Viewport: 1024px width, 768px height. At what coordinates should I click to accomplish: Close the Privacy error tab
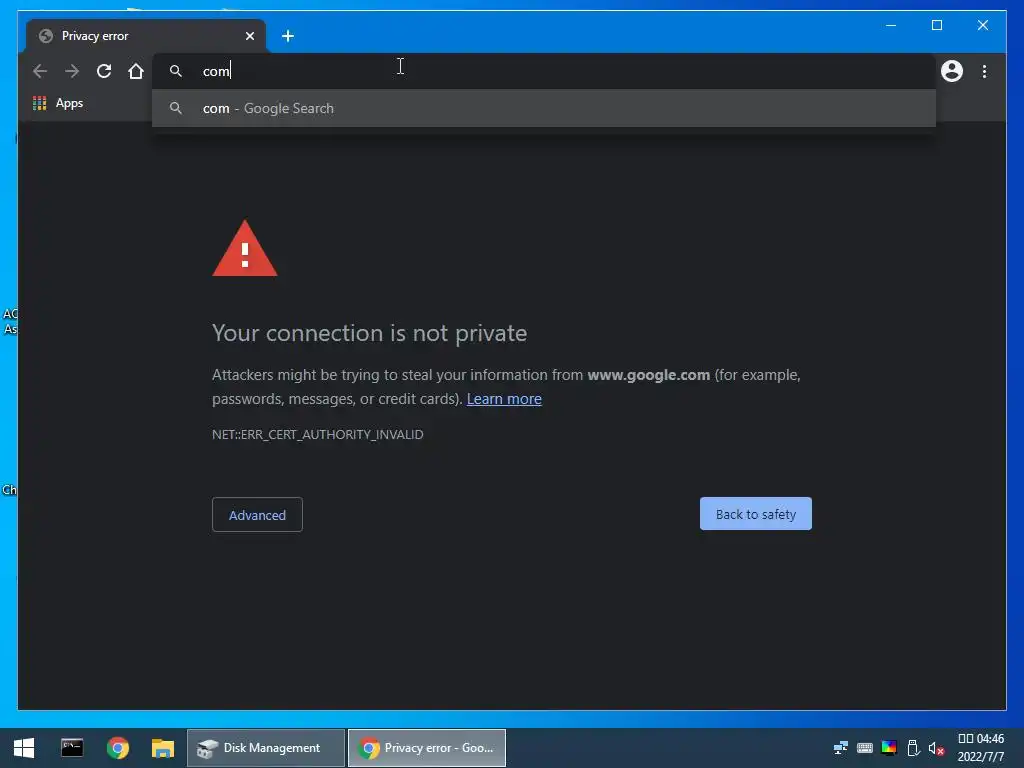pos(249,36)
